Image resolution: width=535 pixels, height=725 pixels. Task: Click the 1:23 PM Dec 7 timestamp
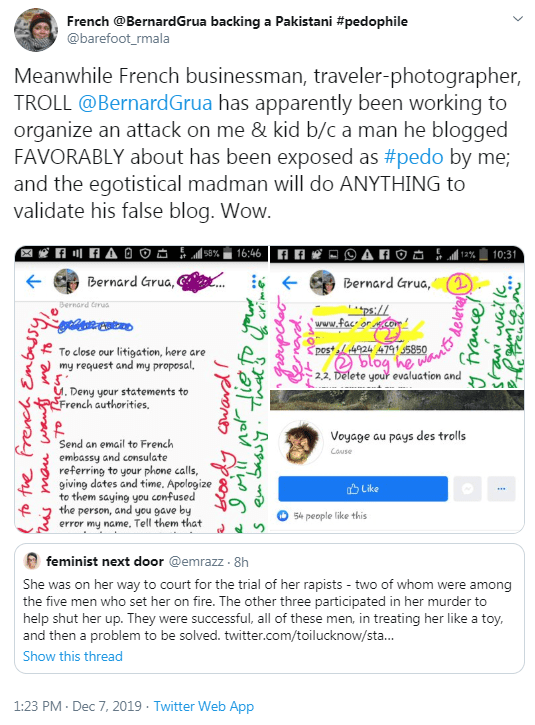[x=78, y=706]
